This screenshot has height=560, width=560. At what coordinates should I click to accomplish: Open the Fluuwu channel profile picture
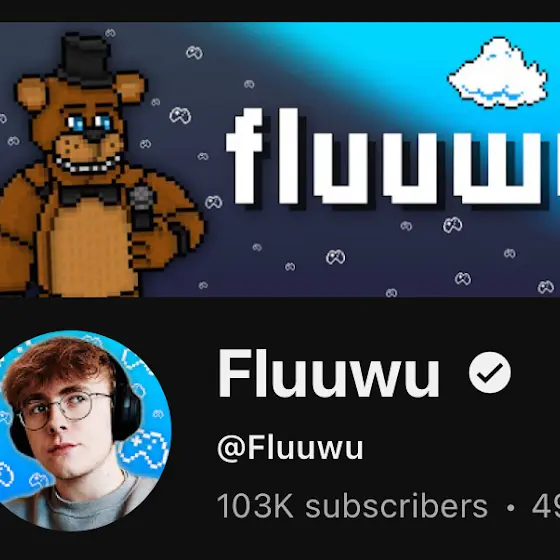click(82, 430)
